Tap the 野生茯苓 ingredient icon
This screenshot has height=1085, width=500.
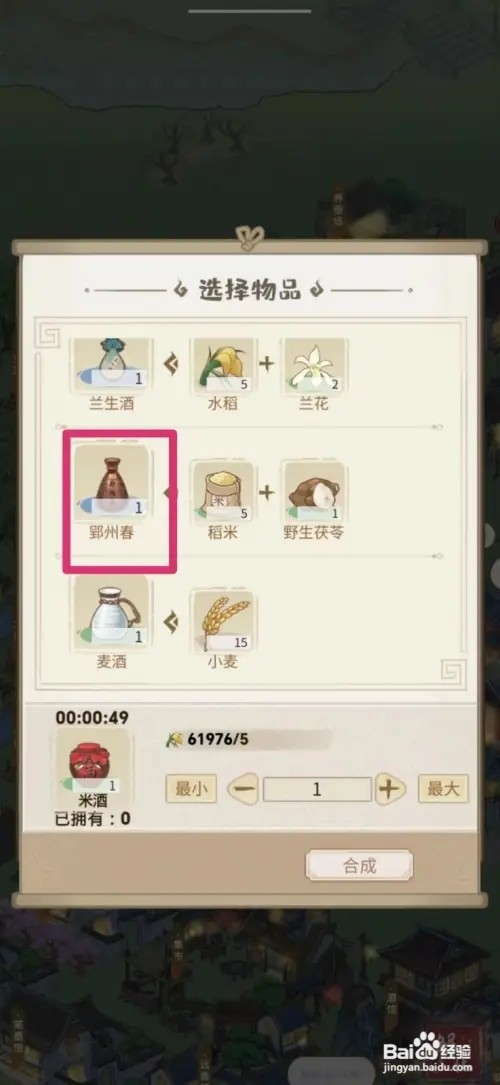314,491
